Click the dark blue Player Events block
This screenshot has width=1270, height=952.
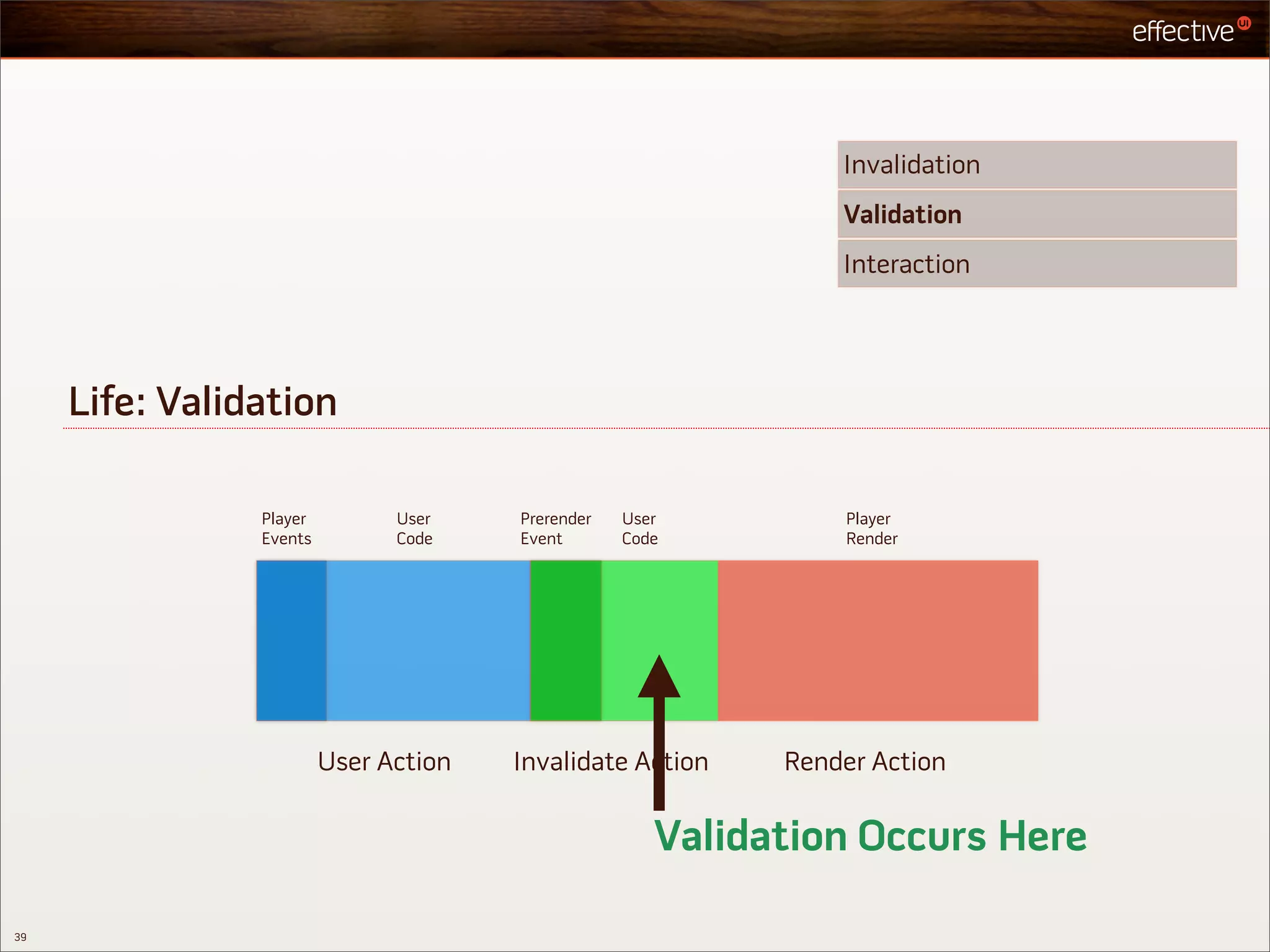[291, 640]
